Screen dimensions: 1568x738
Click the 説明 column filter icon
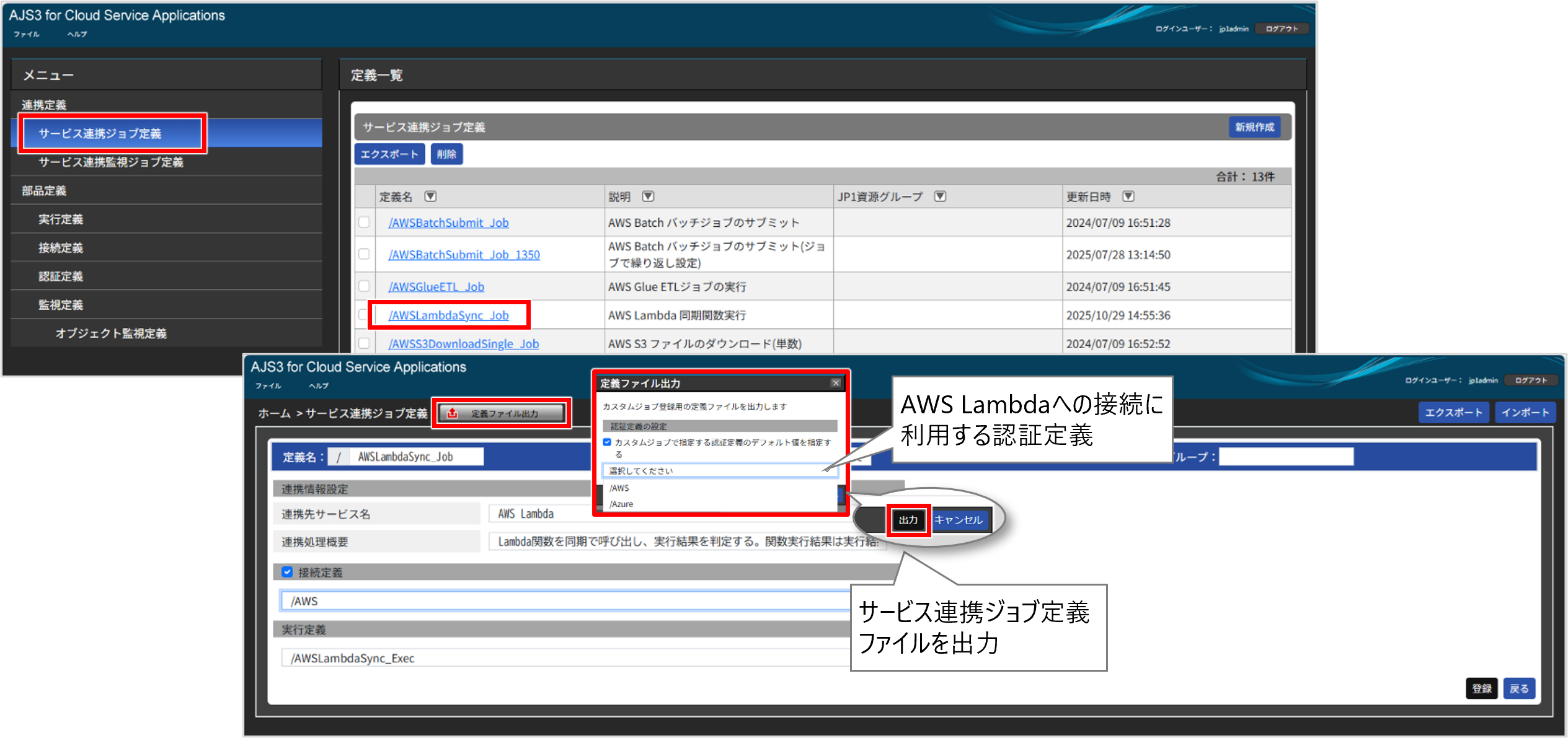648,196
